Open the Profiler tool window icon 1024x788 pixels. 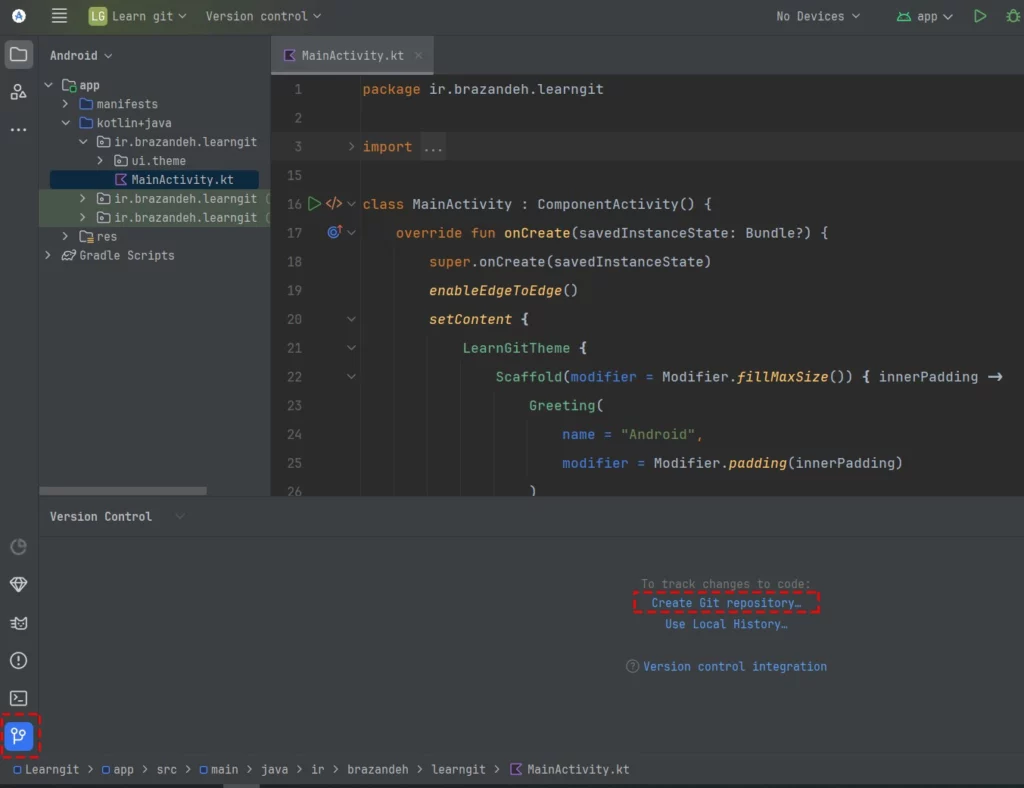18,546
